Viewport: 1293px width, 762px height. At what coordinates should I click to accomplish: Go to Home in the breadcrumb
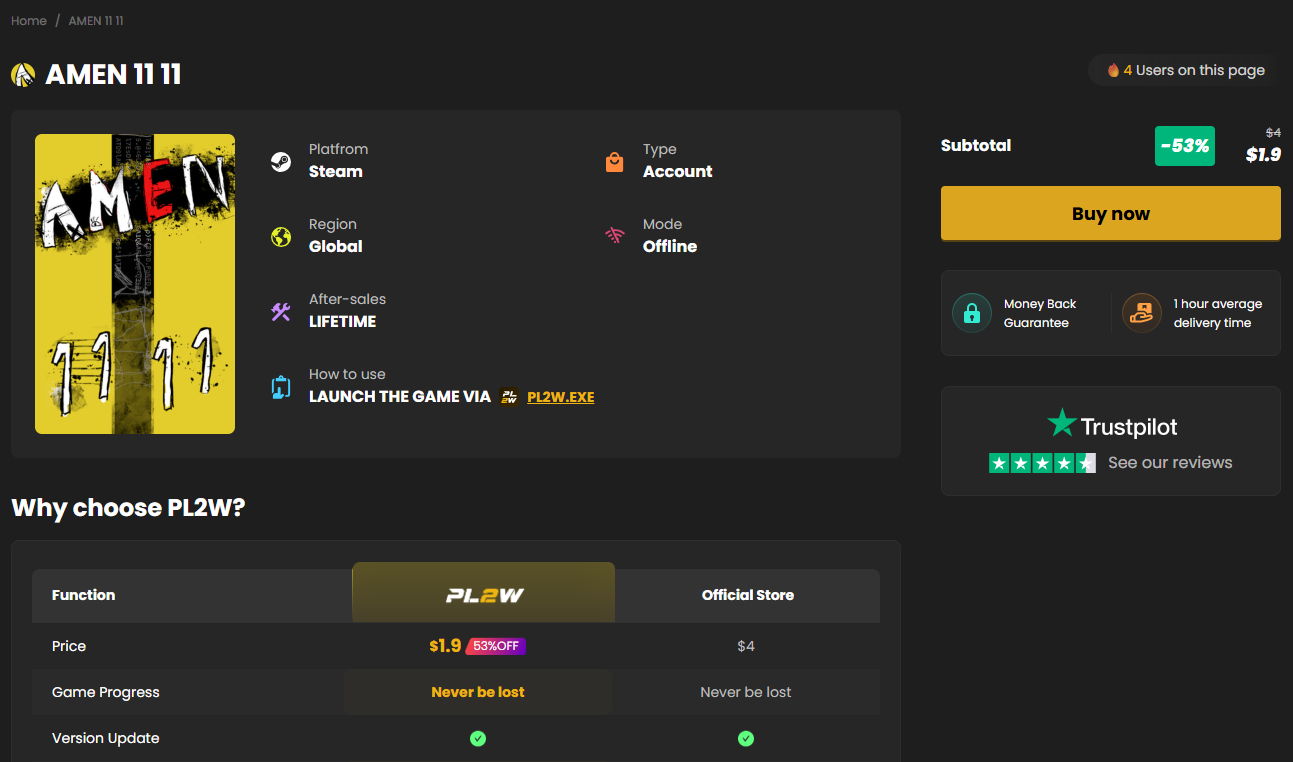(29, 21)
